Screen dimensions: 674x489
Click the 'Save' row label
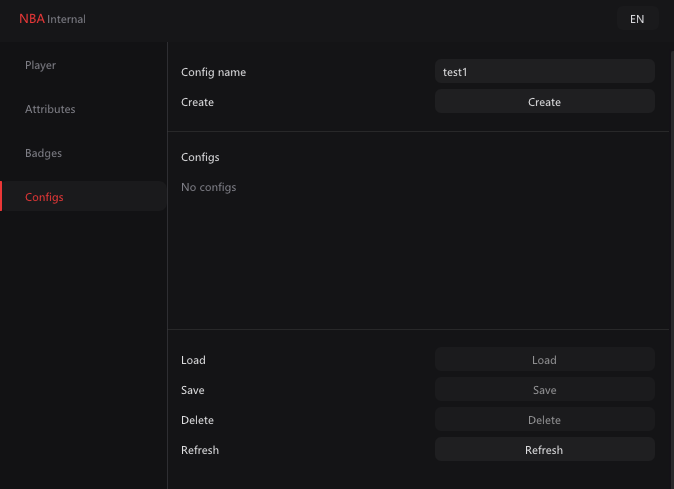[193, 390]
